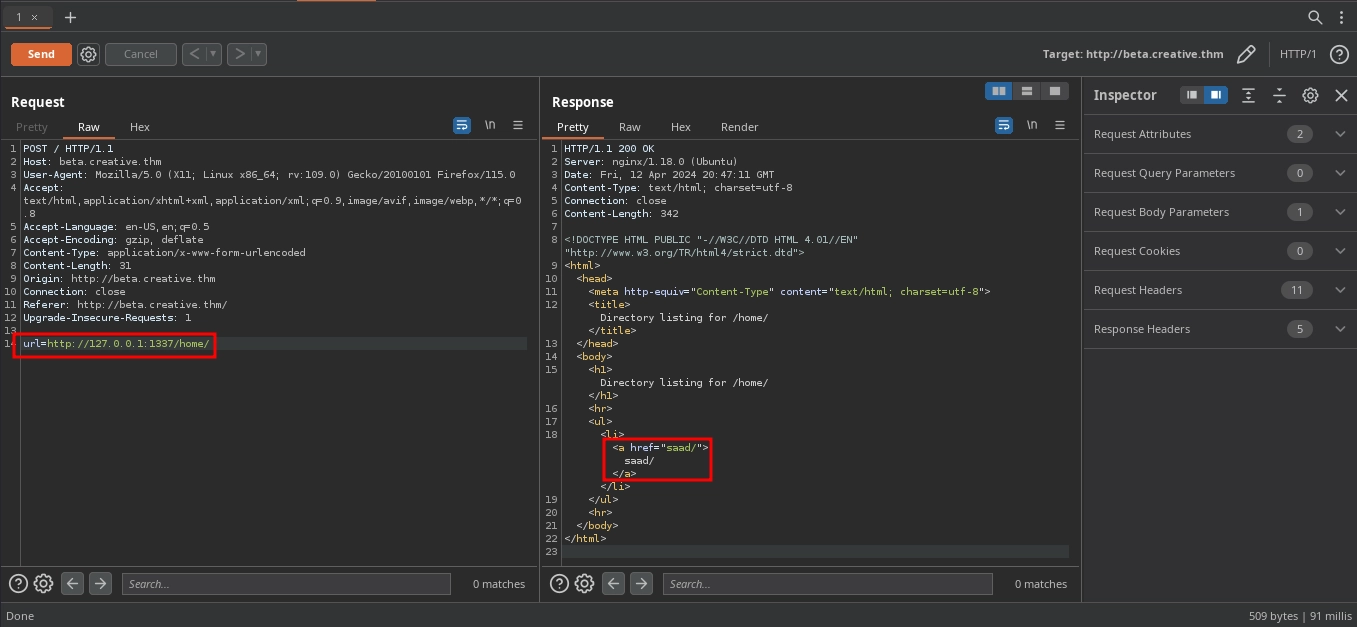
Task: Open the Request panel hamburger menu
Action: coord(518,125)
